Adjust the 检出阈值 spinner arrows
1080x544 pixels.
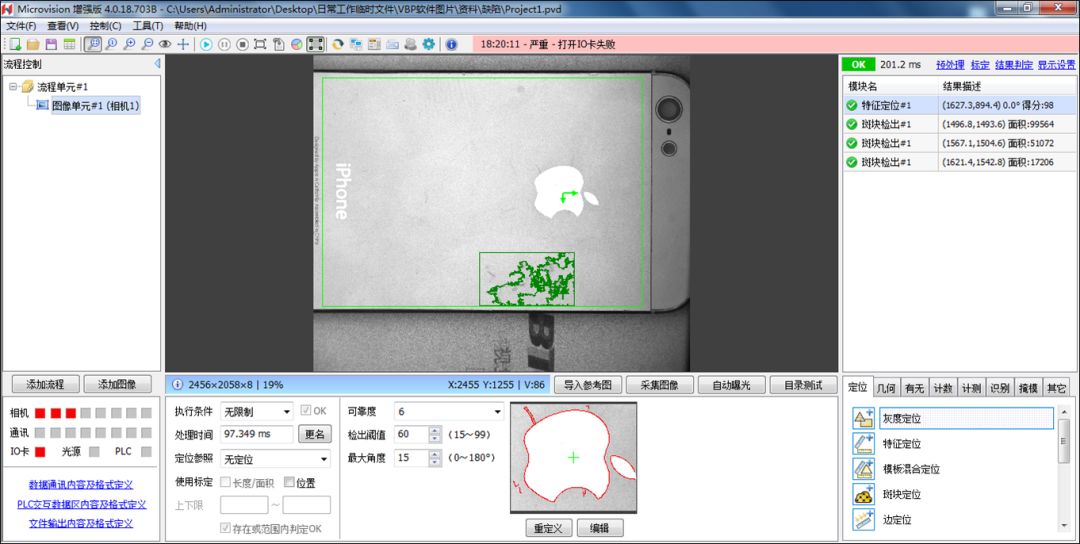[x=435, y=435]
